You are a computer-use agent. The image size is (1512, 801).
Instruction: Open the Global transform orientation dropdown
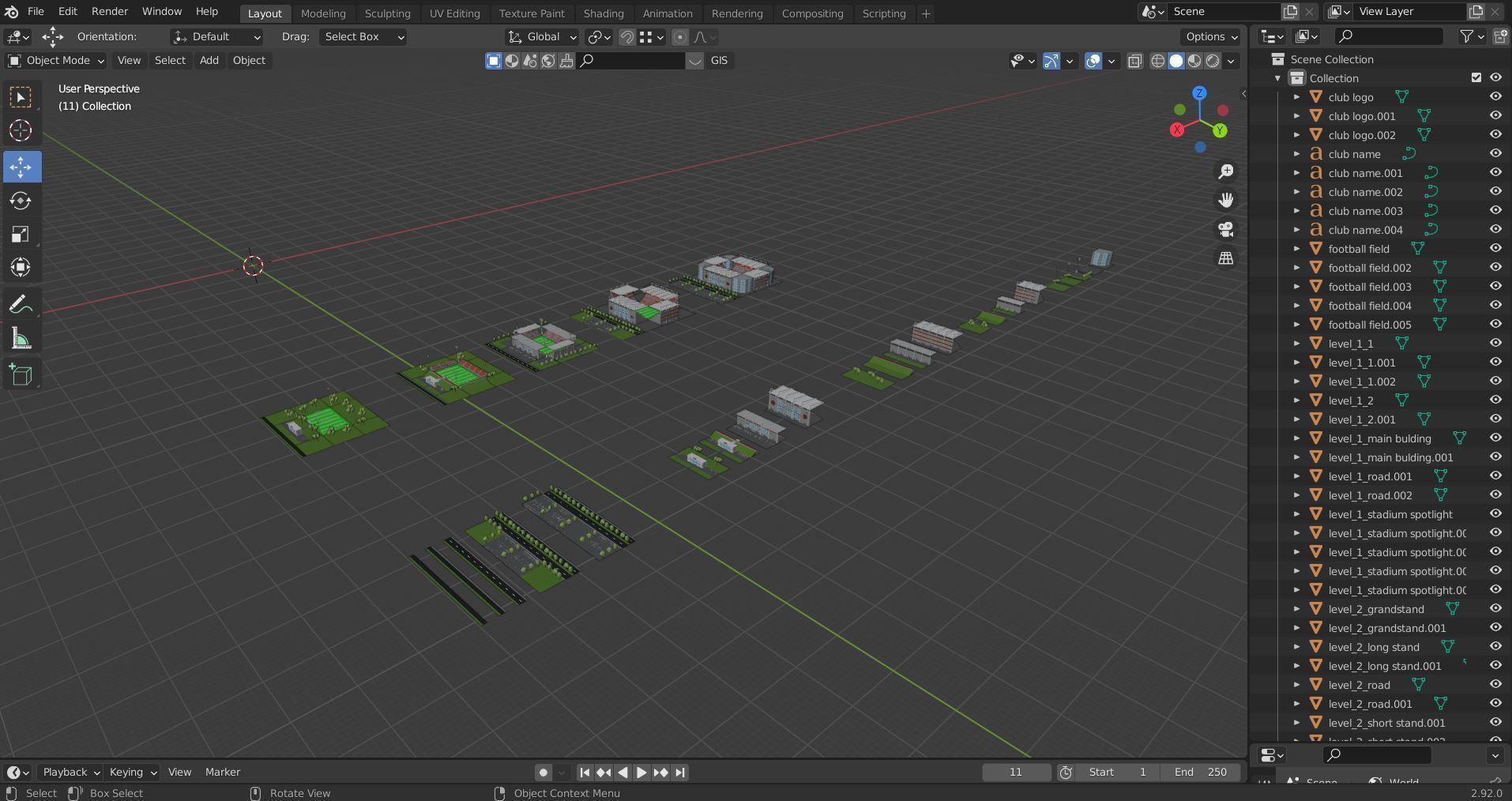coord(542,37)
